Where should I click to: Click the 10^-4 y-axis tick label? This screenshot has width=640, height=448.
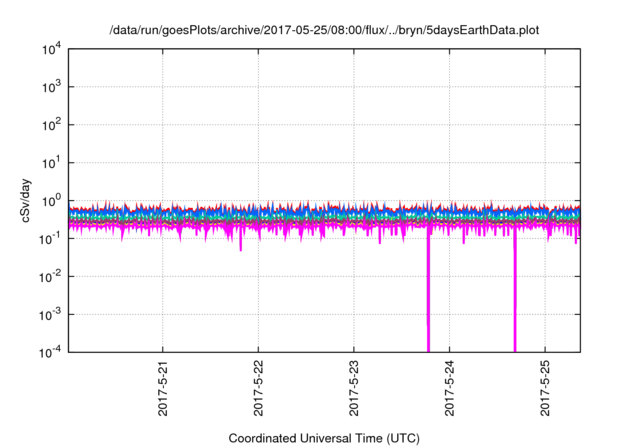51,352
